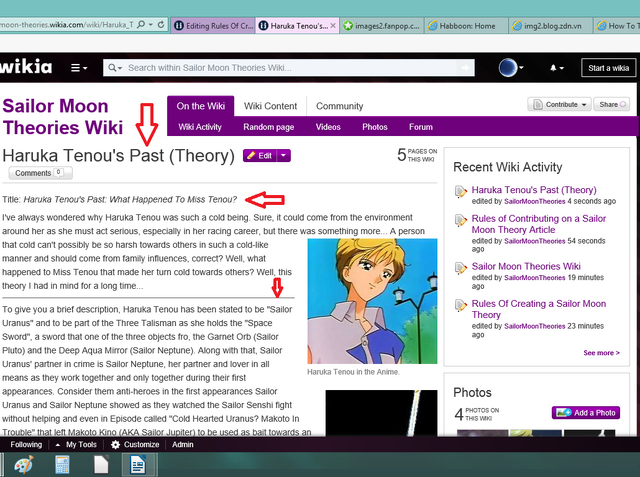Switch to the How To browser tab

pos(617,26)
